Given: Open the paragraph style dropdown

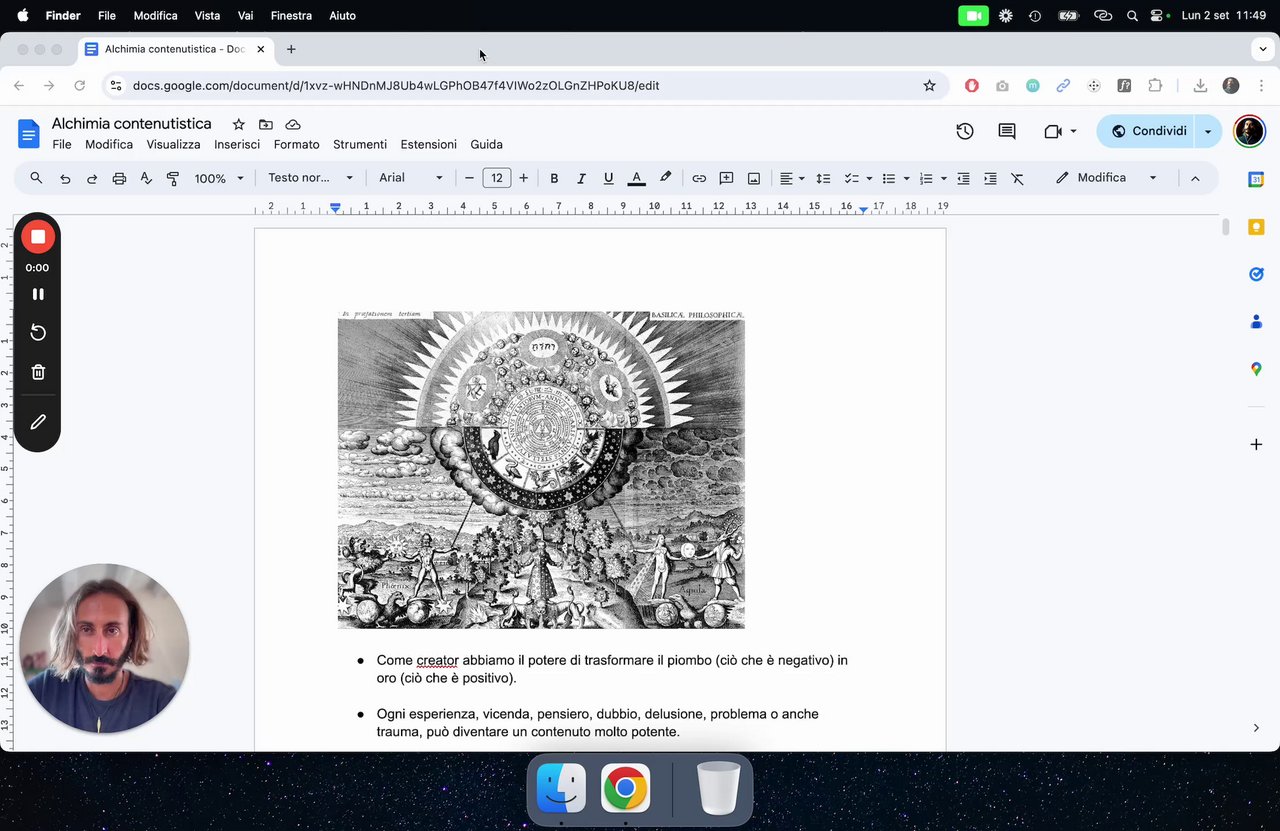Looking at the screenshot, I should click(310, 178).
